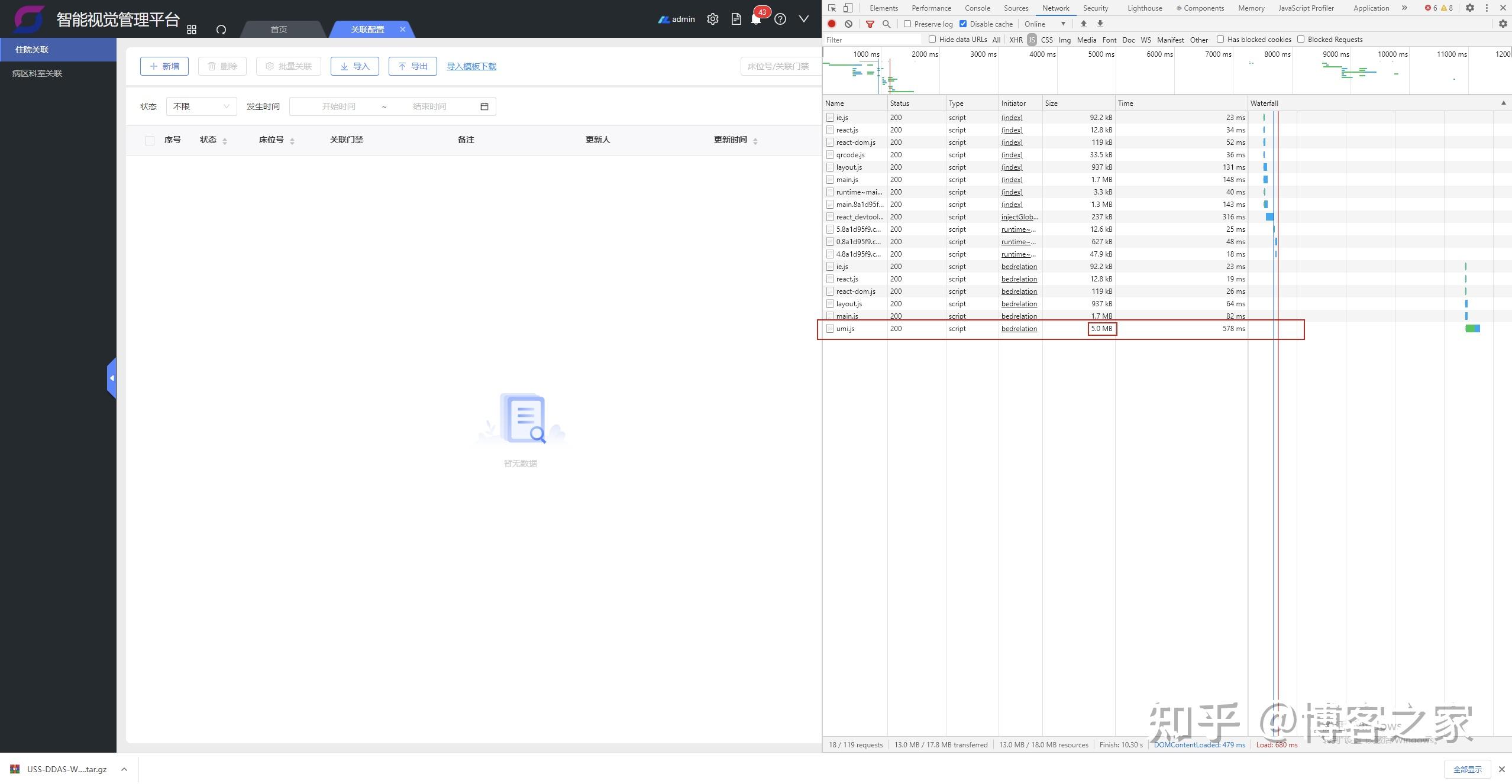Open the network search magnifier icon
1512x784 pixels.
[x=886, y=24]
